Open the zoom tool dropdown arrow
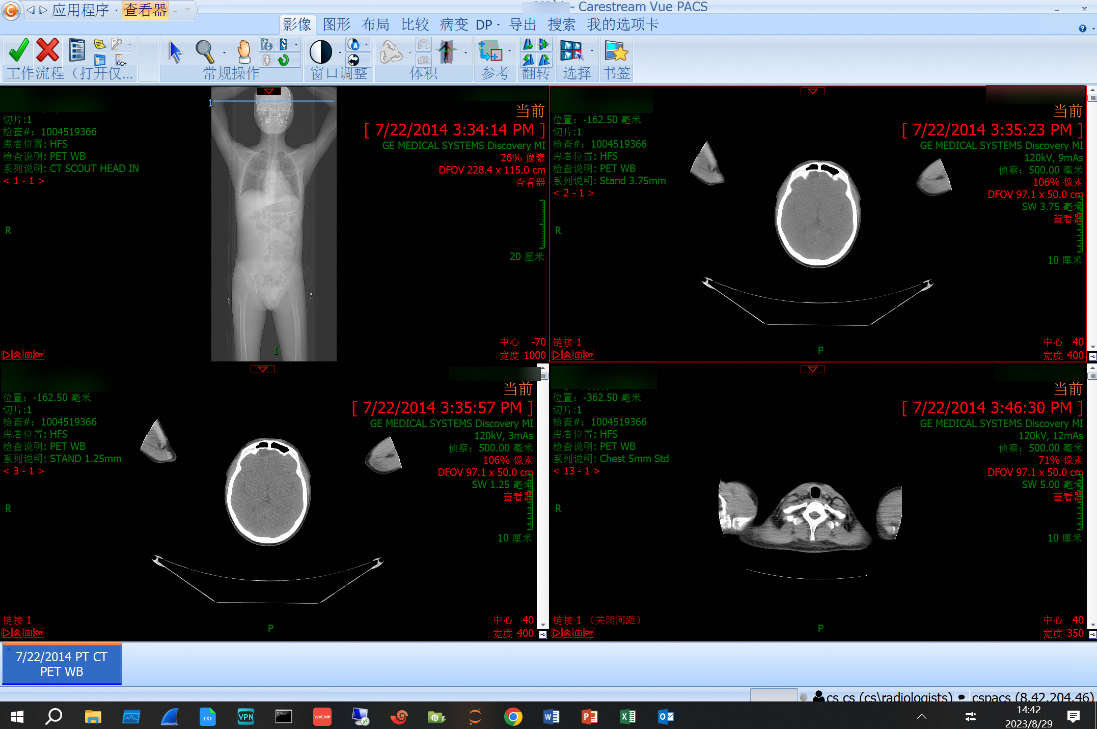Screen dimensions: 1097x729 pyautogui.click(x=224, y=52)
